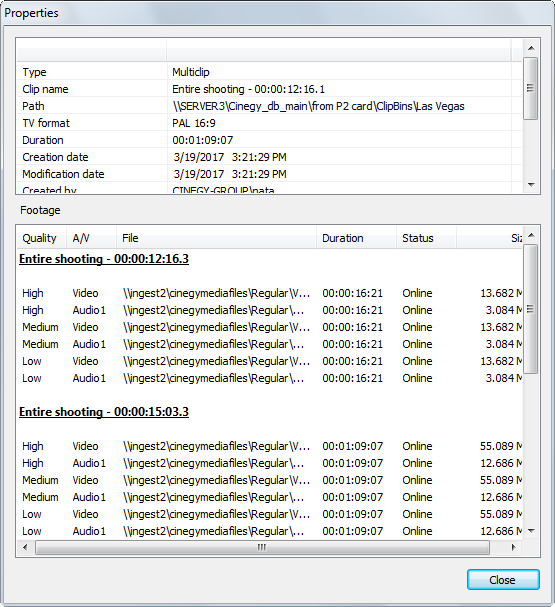Select Medium Video row with 13.682 size
Image resolution: width=555 pixels, height=607 pixels.
(x=270, y=327)
